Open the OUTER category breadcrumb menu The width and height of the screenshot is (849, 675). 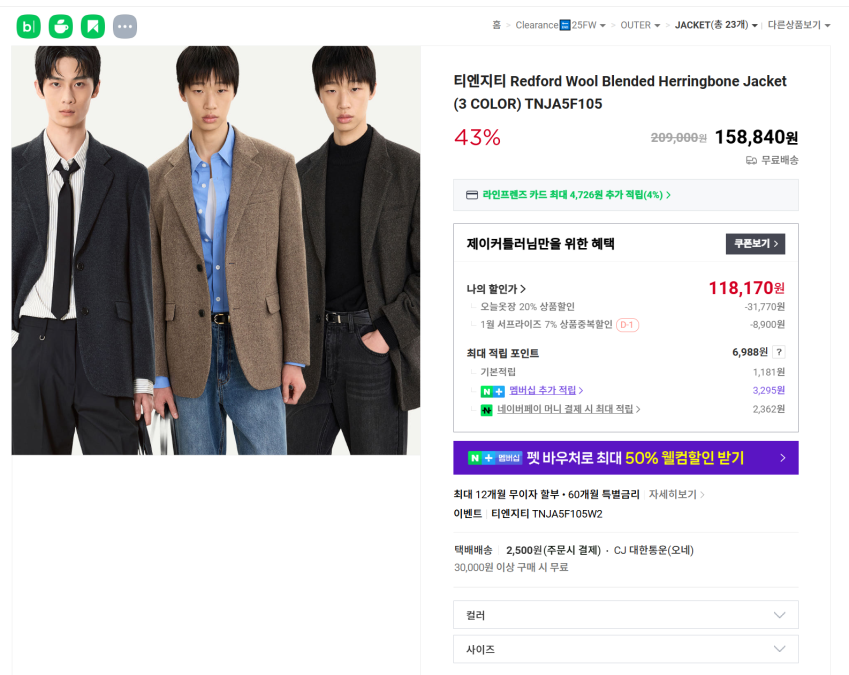click(640, 25)
